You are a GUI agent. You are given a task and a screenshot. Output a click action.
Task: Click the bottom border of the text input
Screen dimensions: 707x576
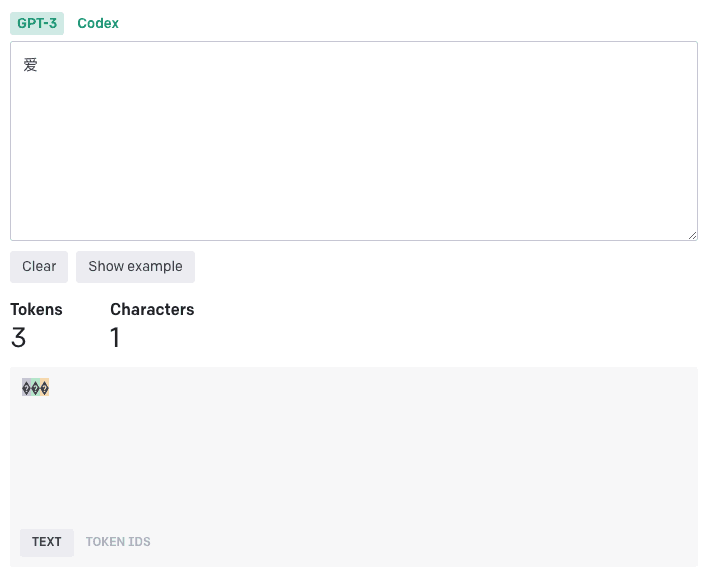pos(354,240)
